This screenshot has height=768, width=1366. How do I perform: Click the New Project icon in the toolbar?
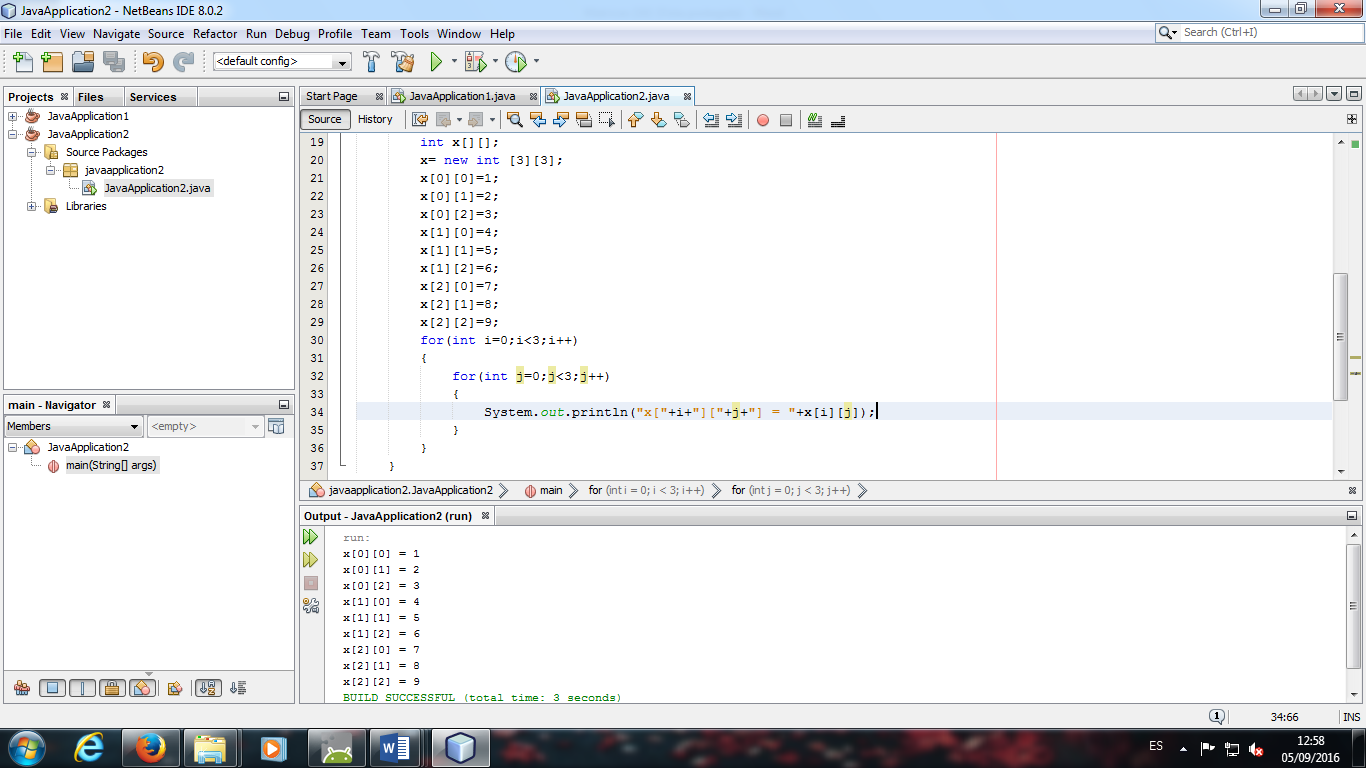click(51, 62)
